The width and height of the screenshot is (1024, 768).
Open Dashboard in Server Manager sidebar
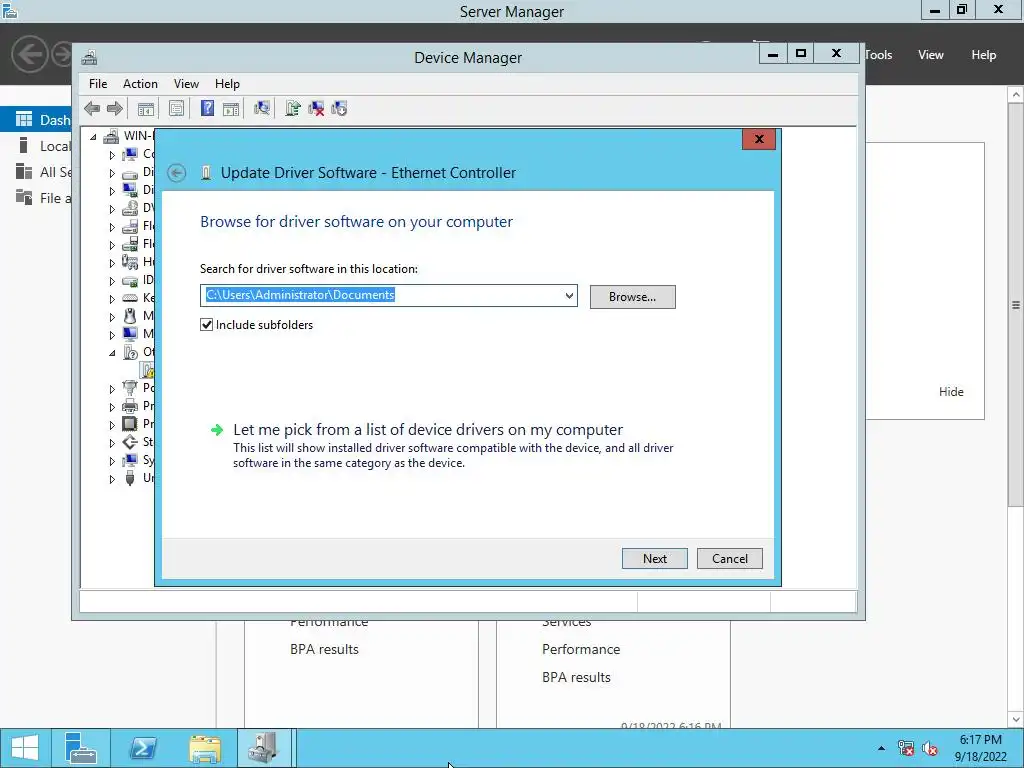[37, 120]
